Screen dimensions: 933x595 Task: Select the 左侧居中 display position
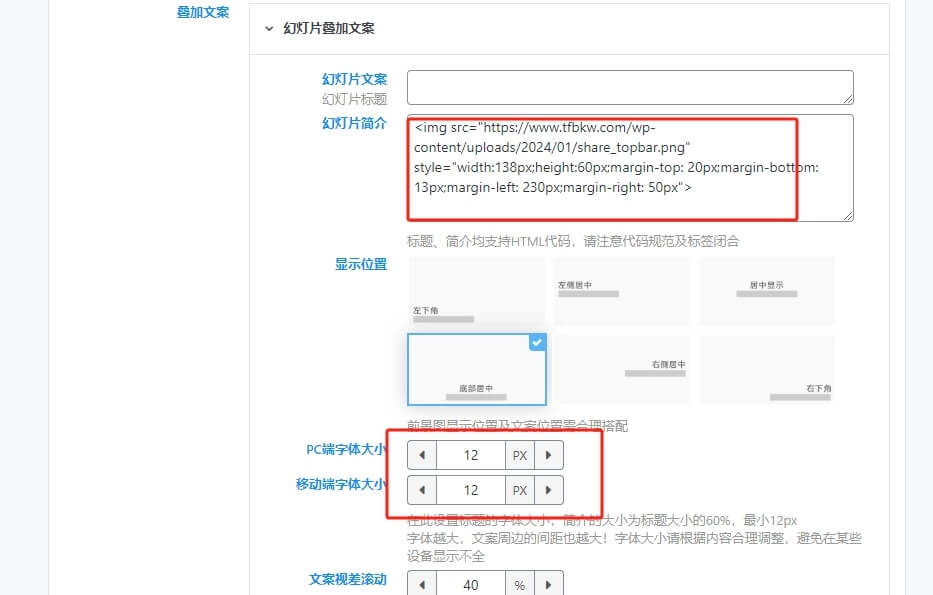(621, 290)
